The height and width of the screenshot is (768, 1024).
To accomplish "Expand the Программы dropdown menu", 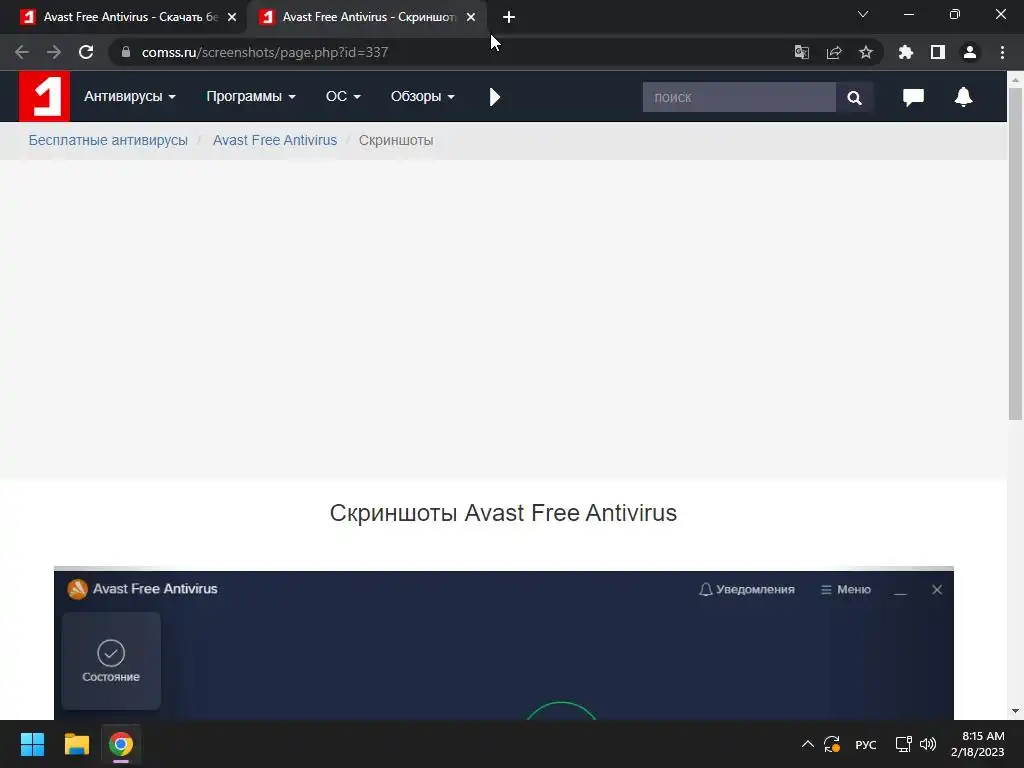I will 251,97.
